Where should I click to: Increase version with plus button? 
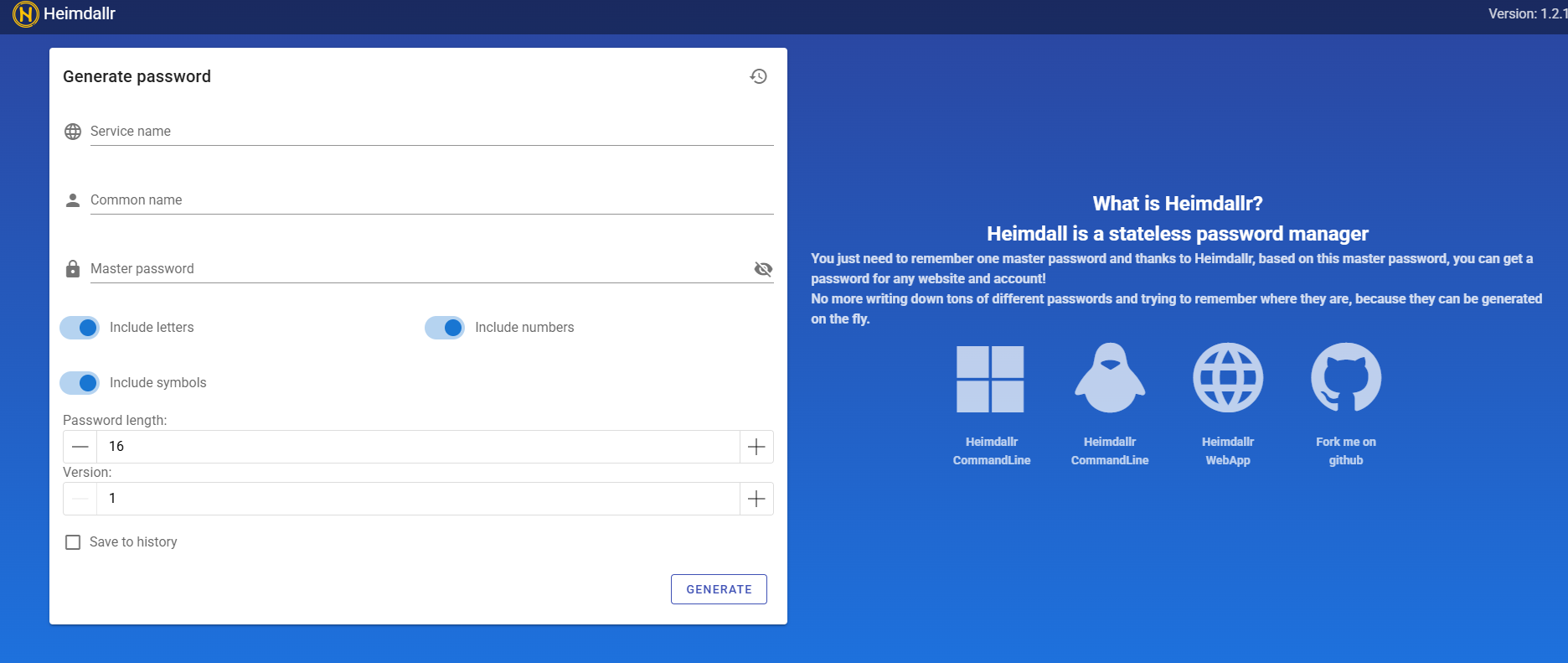[x=756, y=499]
